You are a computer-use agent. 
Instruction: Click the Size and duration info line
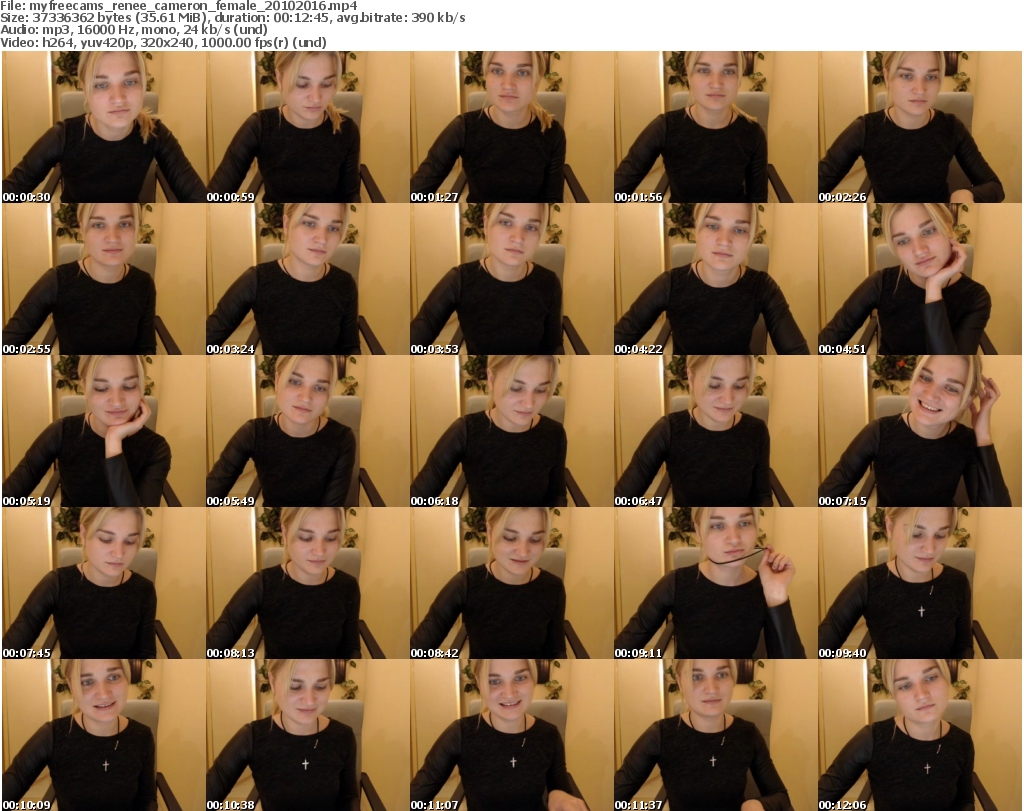232,18
